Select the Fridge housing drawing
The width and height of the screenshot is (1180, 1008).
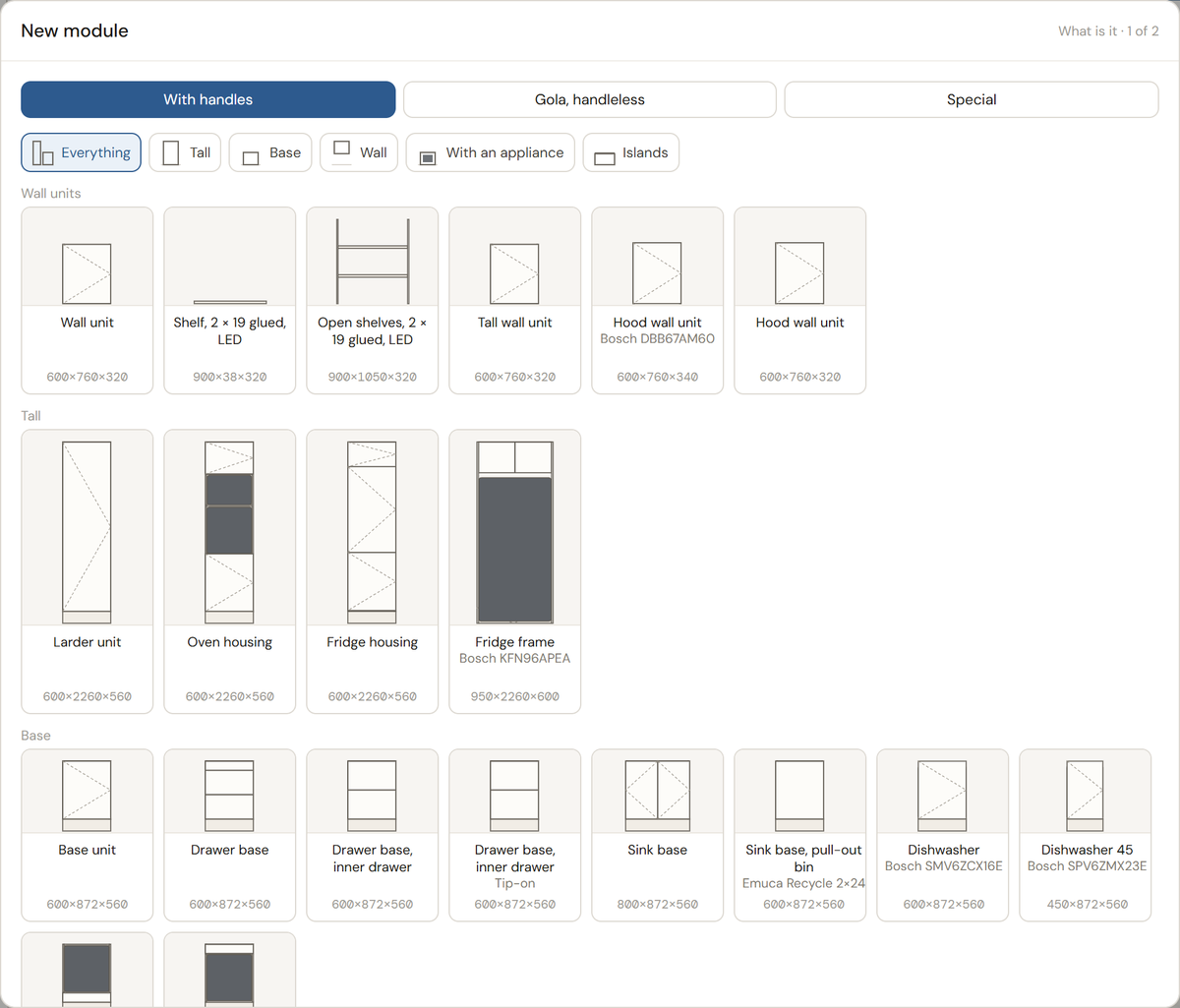tap(372, 532)
